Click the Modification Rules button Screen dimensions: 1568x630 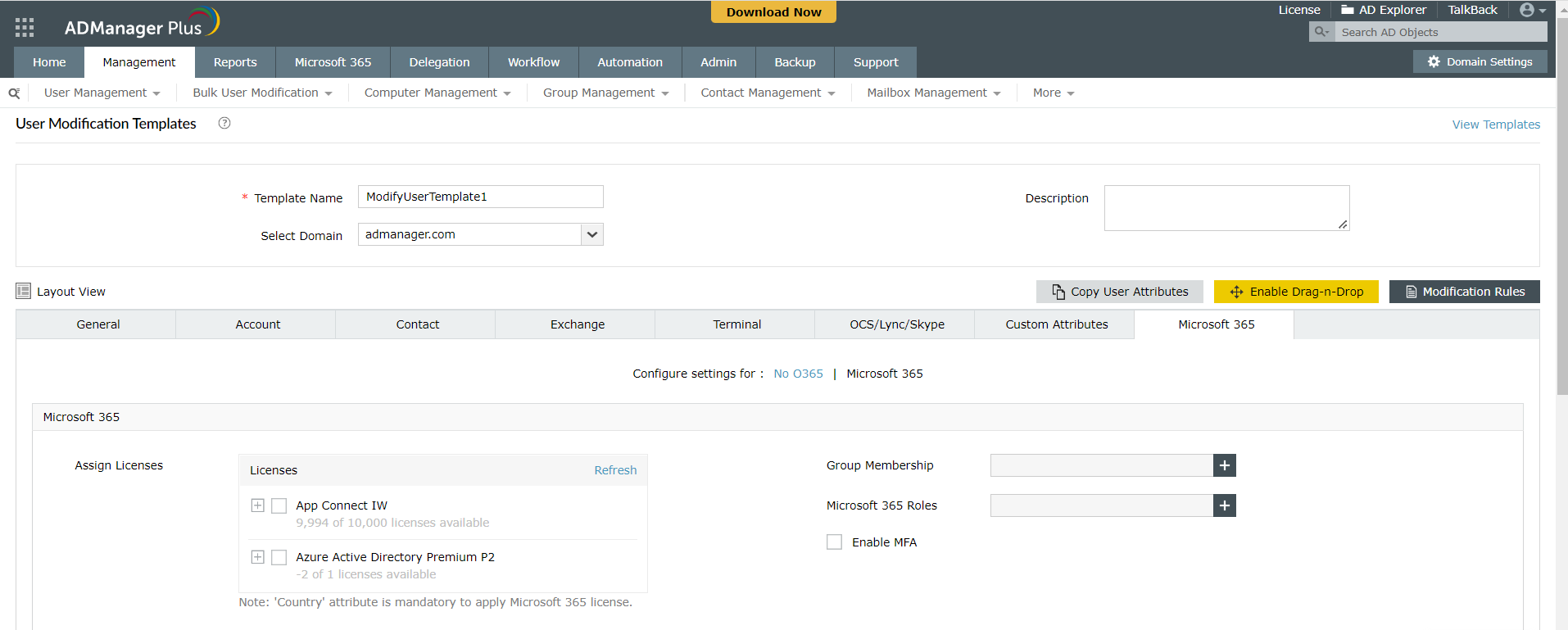pos(1464,292)
